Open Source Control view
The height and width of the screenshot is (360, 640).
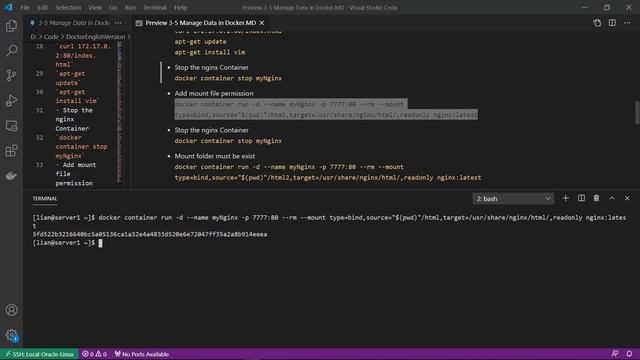(x=11, y=76)
